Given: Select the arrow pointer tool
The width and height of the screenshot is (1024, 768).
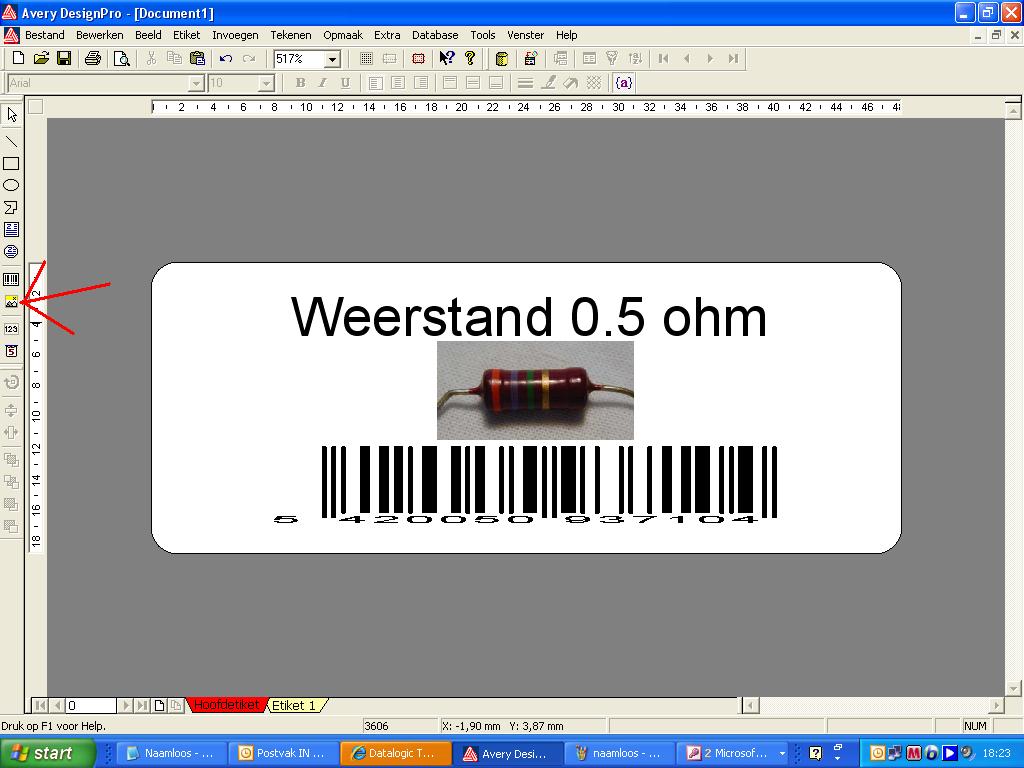Looking at the screenshot, I should pyautogui.click(x=12, y=115).
